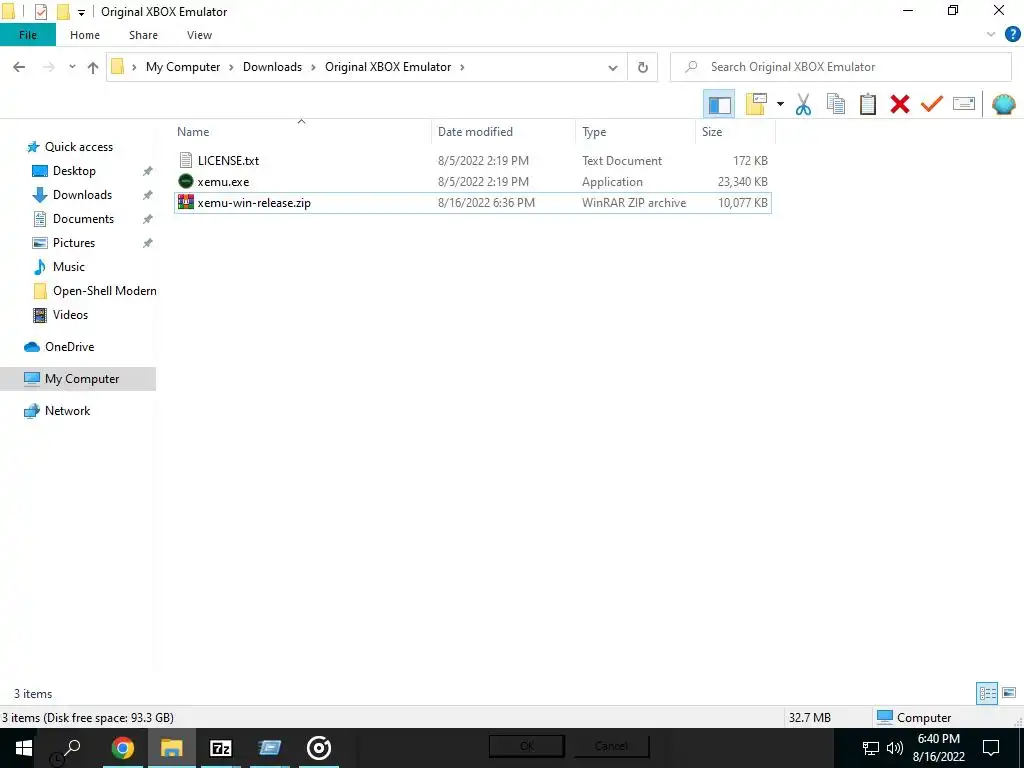Screen dimensions: 1024x768
Task: Expand chevron after Downloads breadcrumb
Action: 313,67
